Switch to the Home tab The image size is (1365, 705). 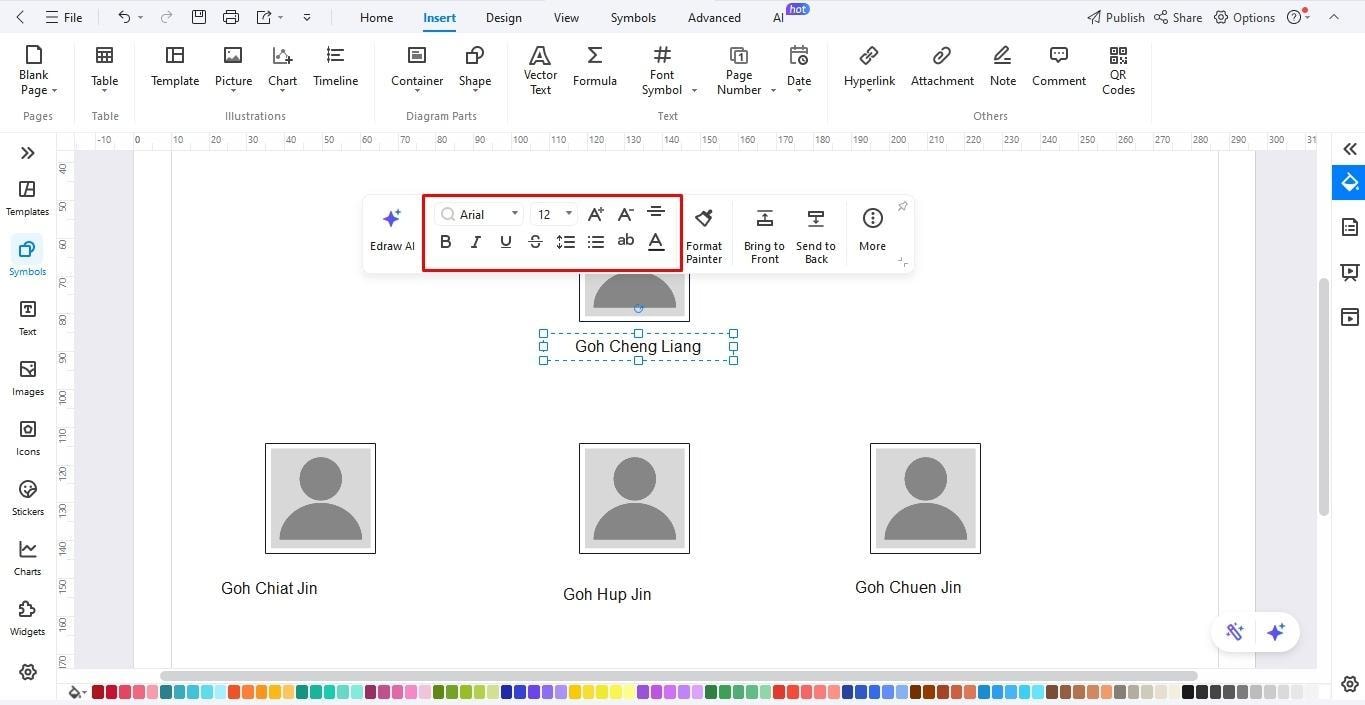[376, 17]
